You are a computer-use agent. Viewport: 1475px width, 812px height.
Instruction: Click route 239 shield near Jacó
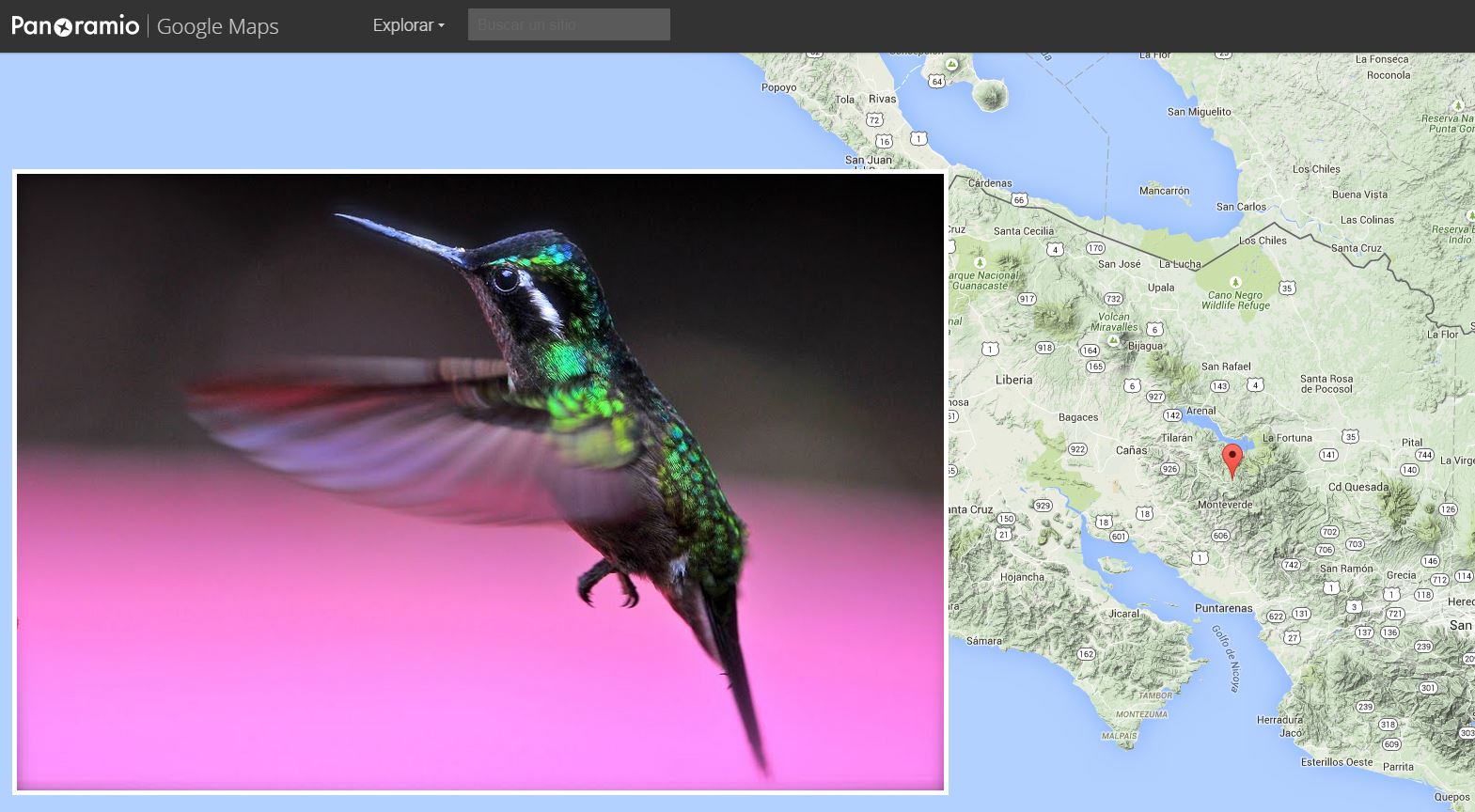[1365, 707]
